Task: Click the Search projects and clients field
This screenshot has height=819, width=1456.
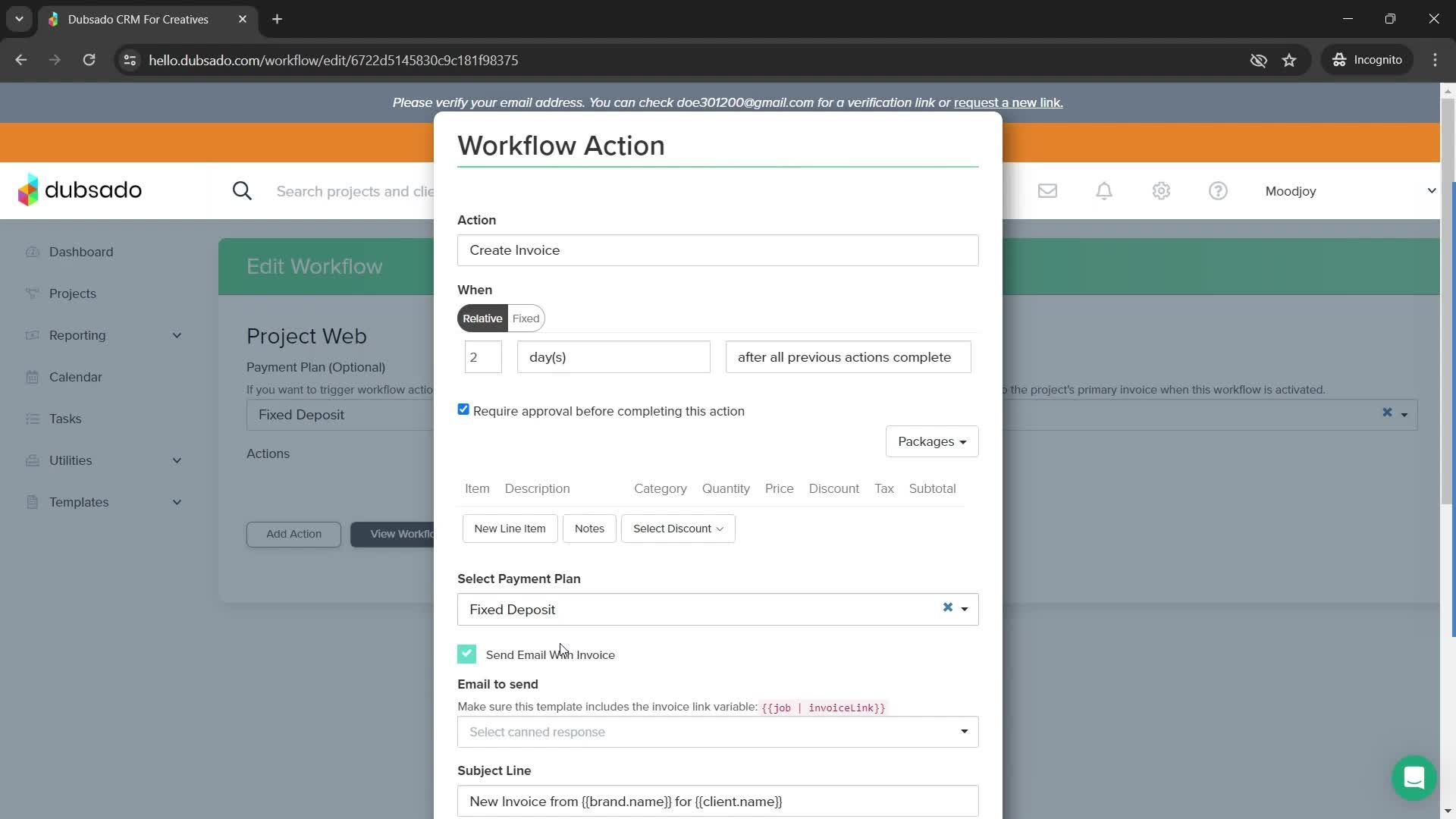Action: pos(355,191)
